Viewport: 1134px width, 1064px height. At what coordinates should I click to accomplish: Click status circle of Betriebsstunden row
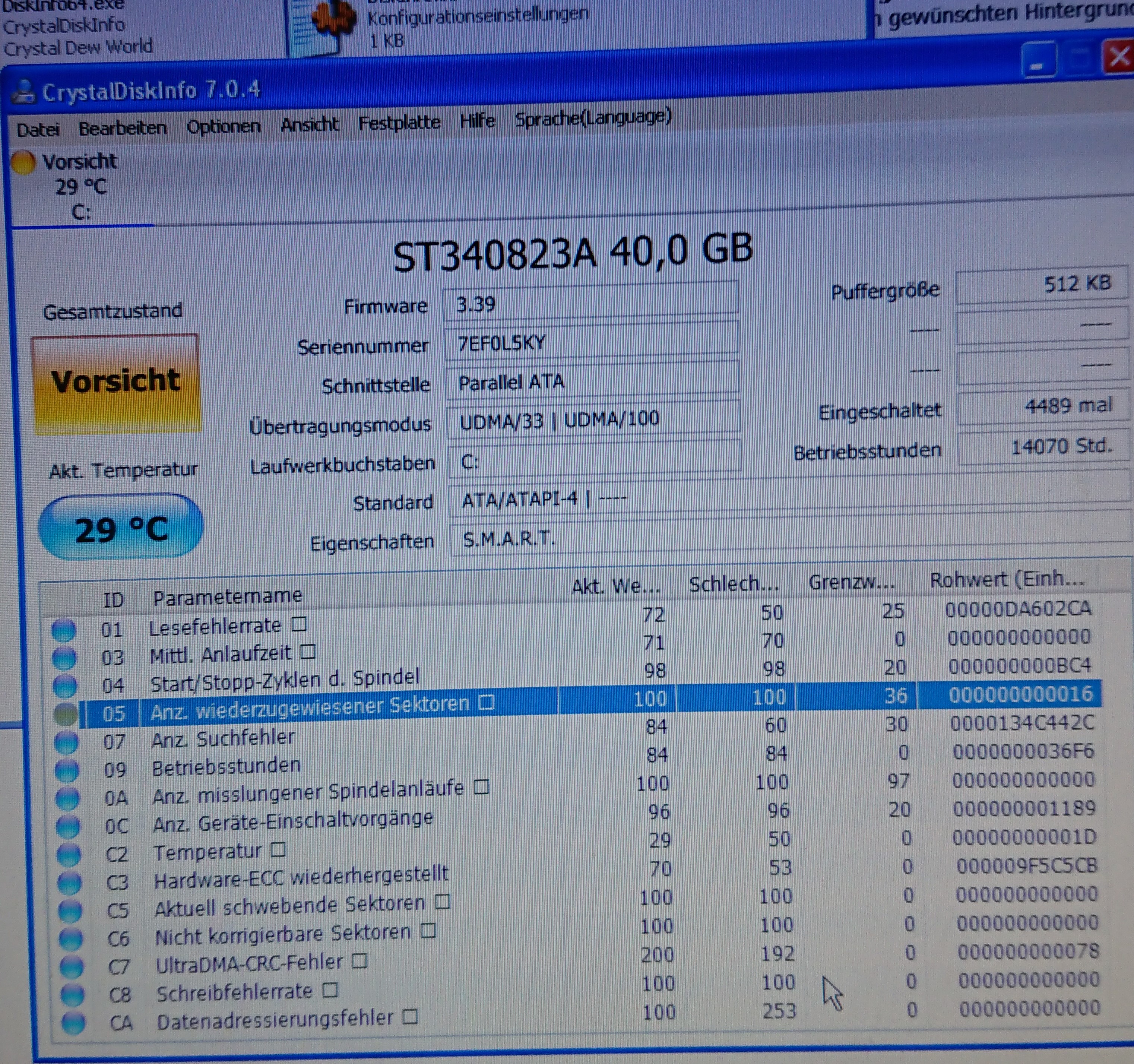(x=67, y=770)
